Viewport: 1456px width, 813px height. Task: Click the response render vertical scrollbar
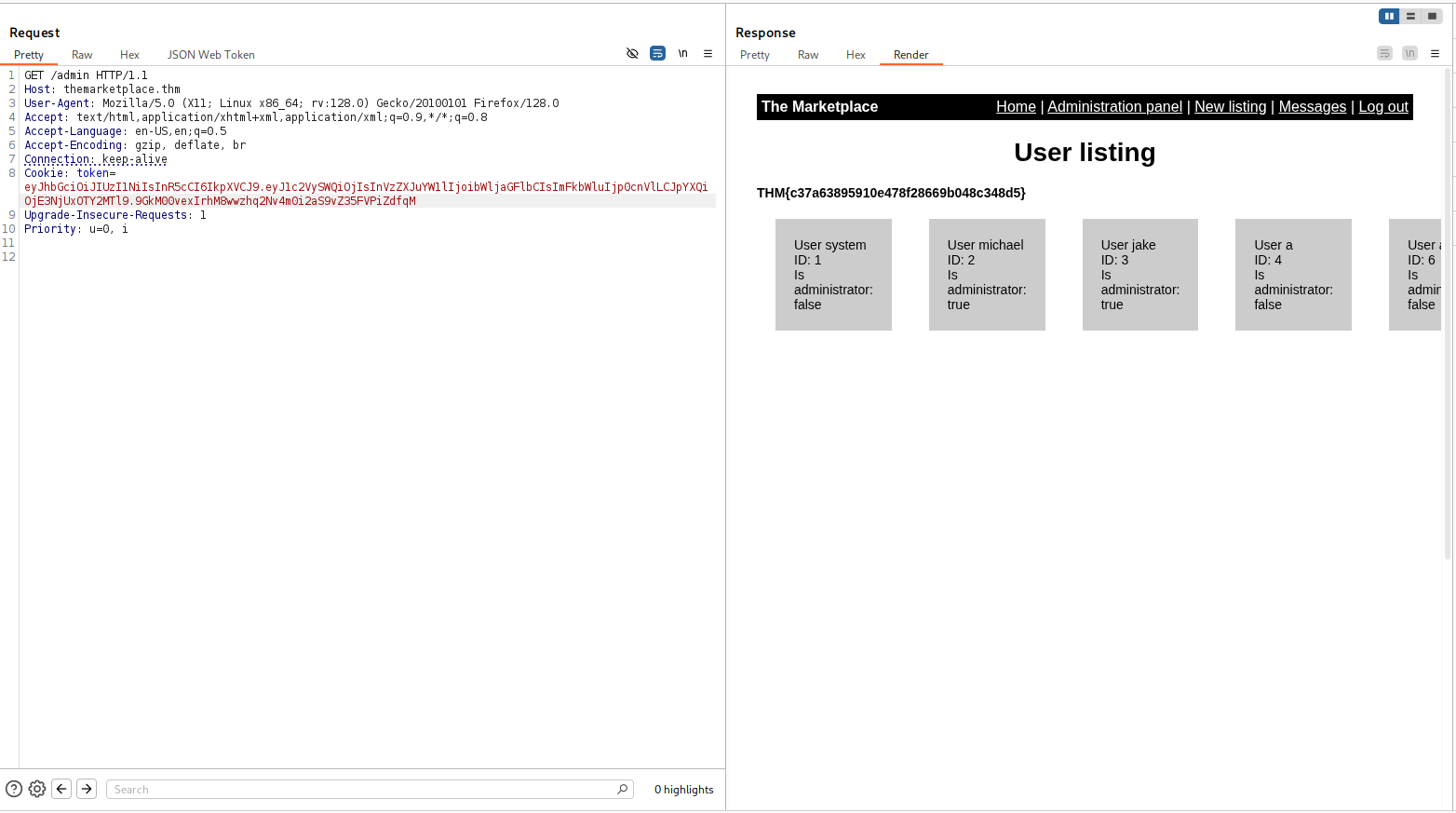pyautogui.click(x=1447, y=317)
